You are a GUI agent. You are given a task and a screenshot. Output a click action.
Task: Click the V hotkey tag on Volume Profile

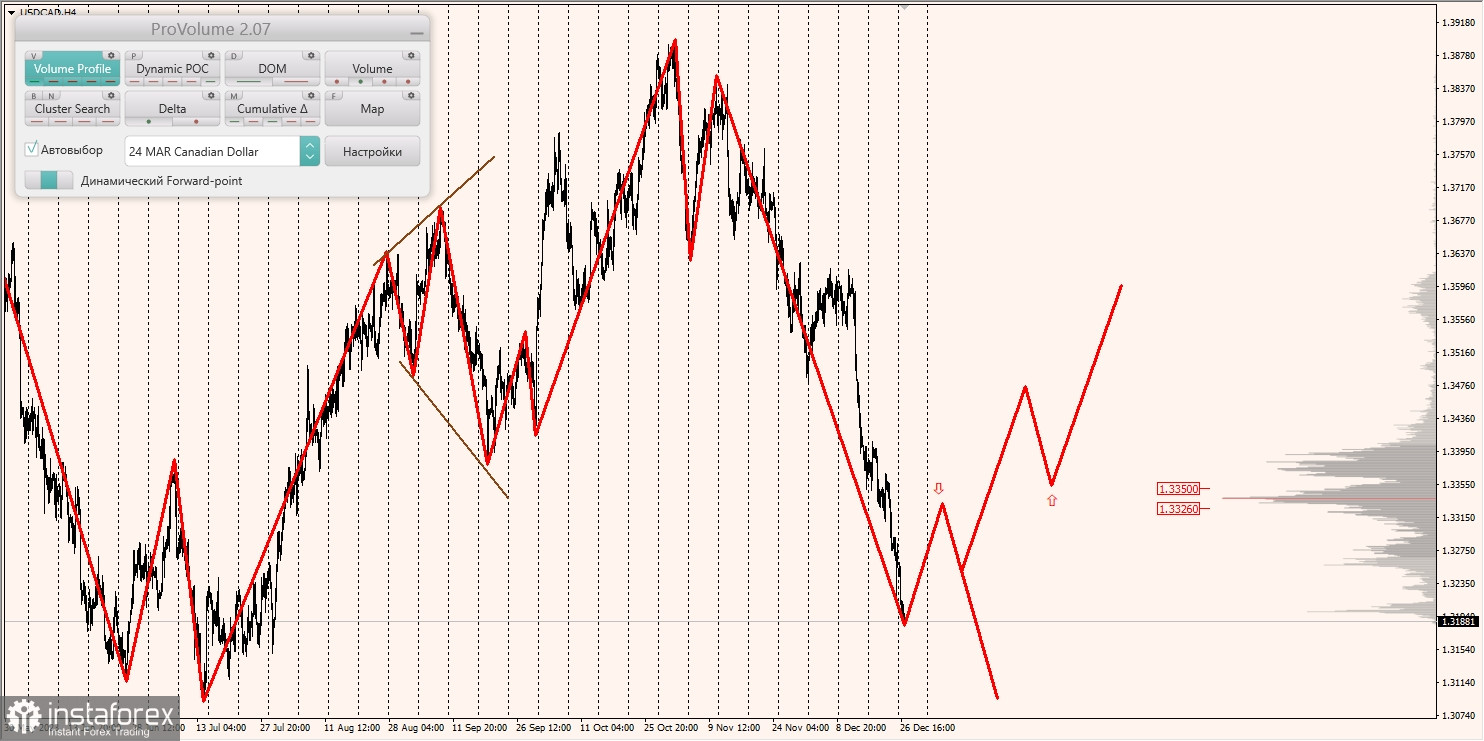(x=34, y=56)
